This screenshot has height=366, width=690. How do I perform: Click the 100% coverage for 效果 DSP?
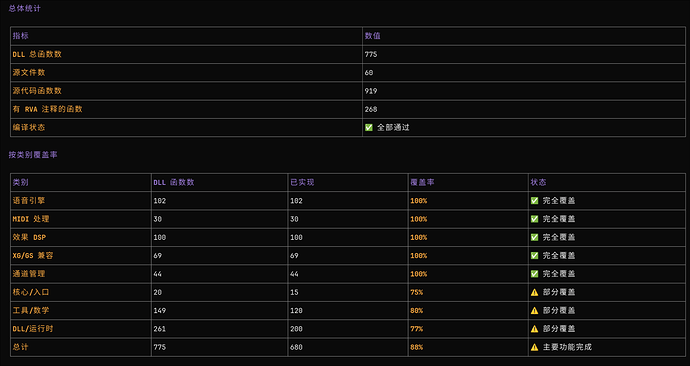419,237
